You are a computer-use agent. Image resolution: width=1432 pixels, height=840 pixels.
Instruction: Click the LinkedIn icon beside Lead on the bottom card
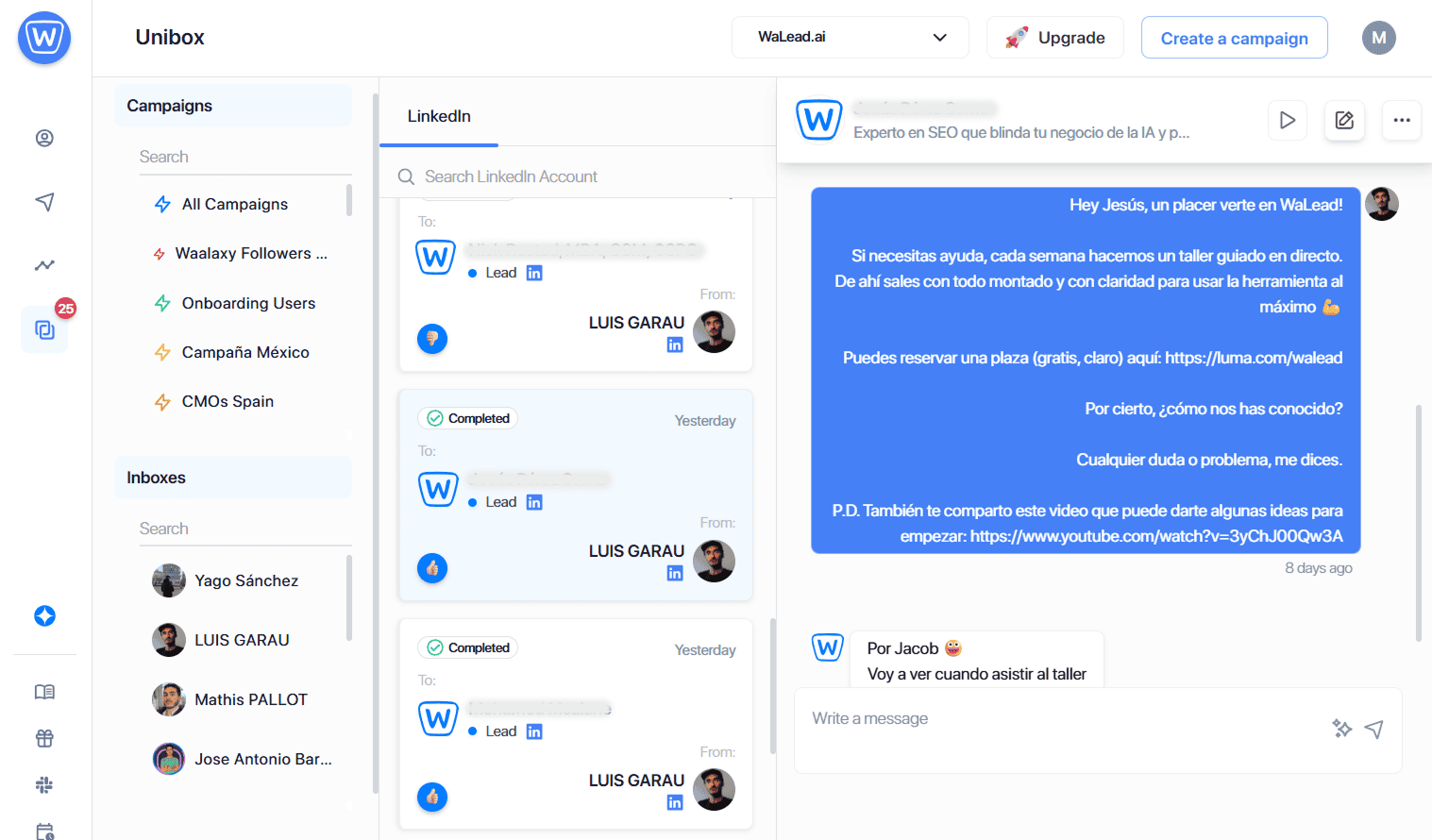tap(534, 731)
